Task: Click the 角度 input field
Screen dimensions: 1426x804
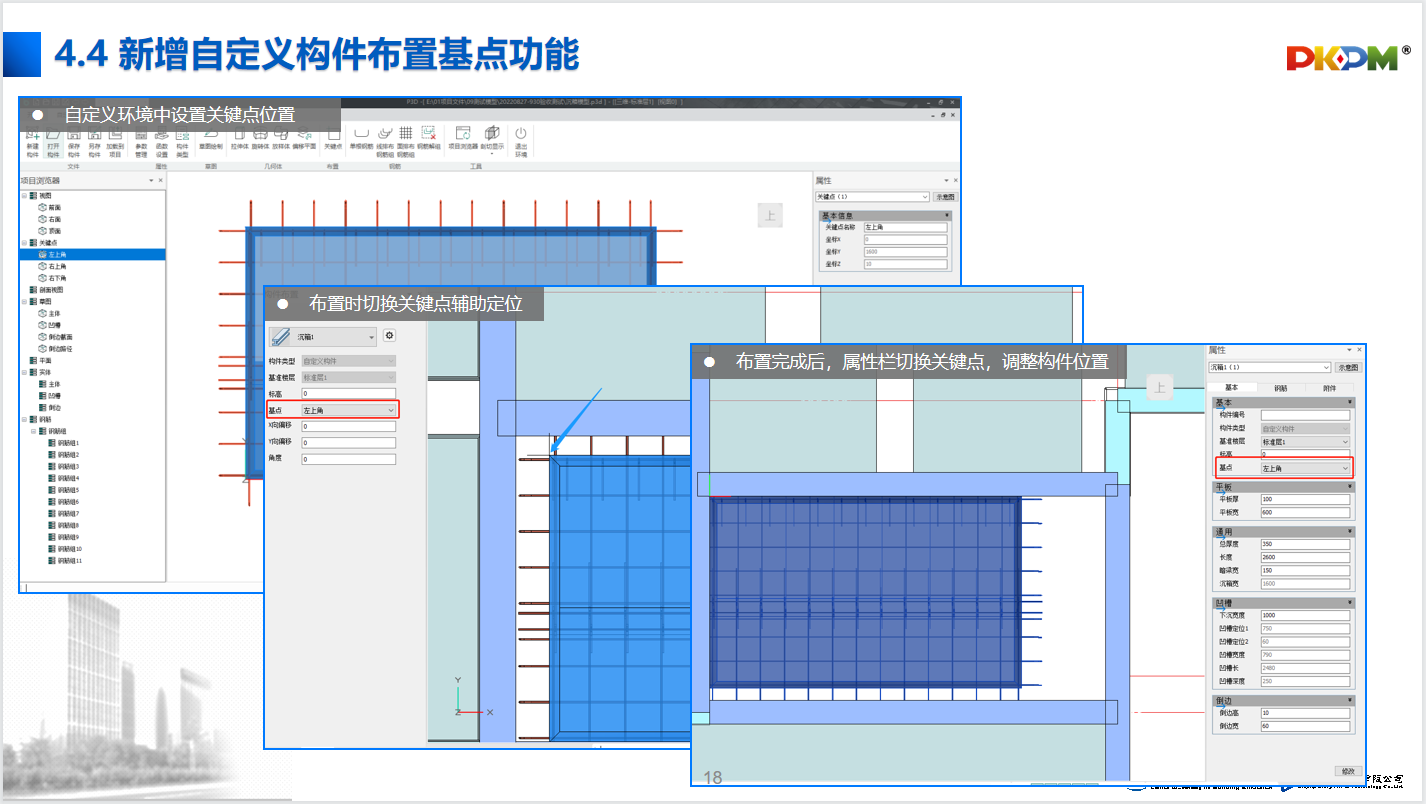Action: [x=348, y=460]
